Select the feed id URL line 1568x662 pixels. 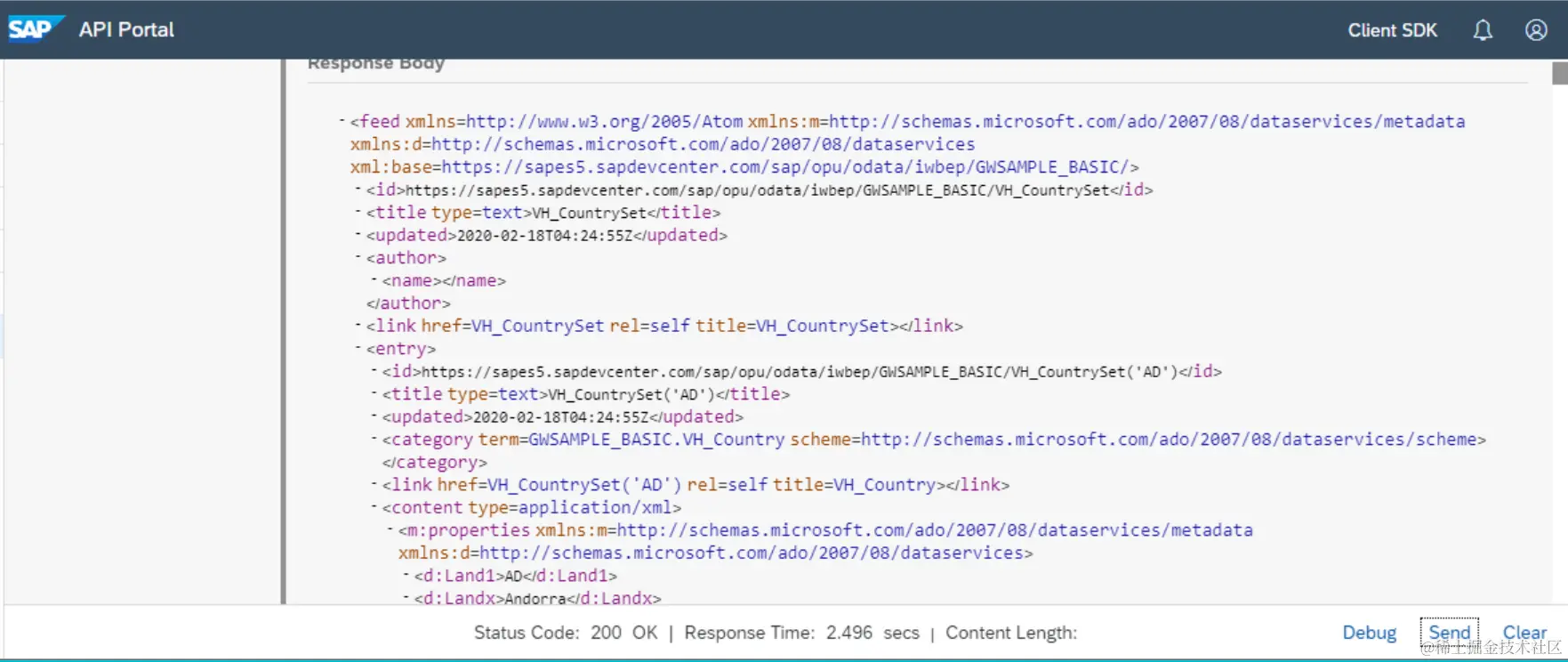coord(760,190)
